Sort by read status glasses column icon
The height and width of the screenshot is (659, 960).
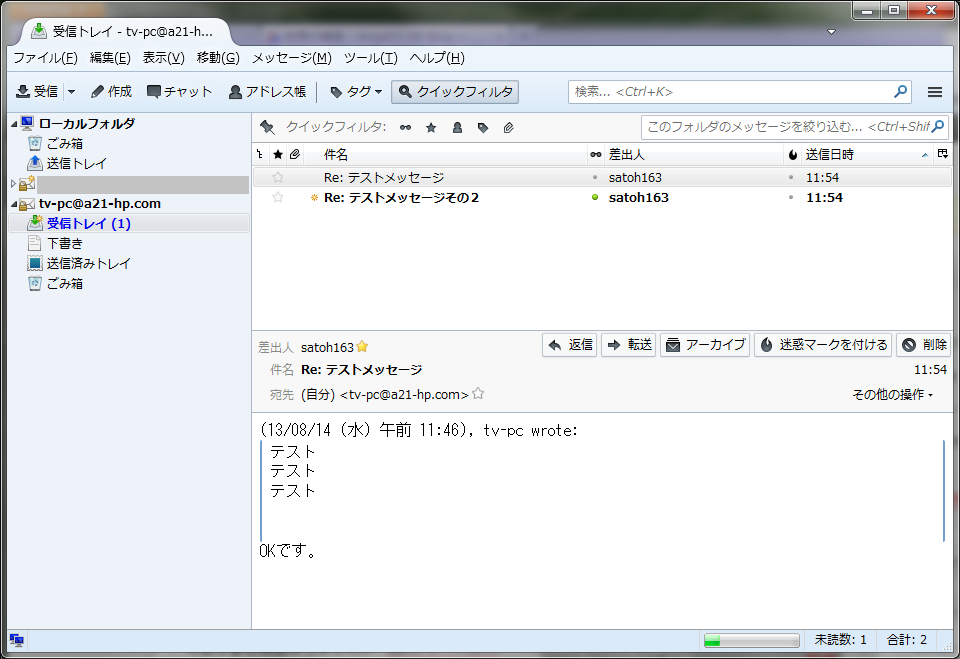(595, 155)
